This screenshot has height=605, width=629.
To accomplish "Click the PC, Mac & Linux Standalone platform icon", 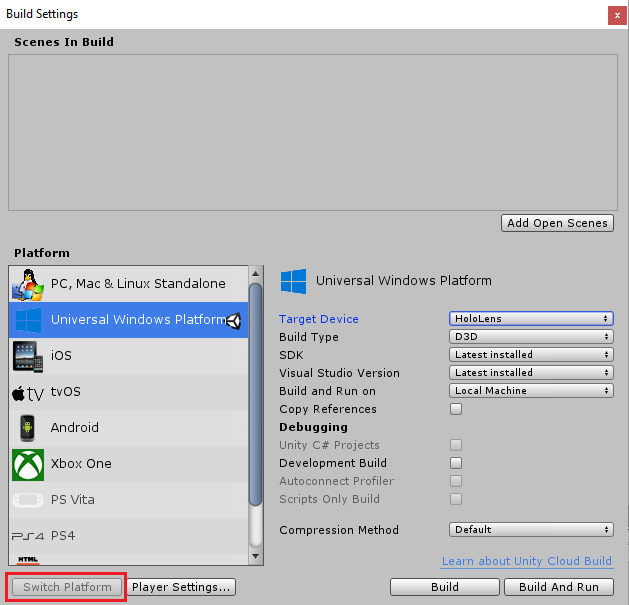I will point(28,284).
